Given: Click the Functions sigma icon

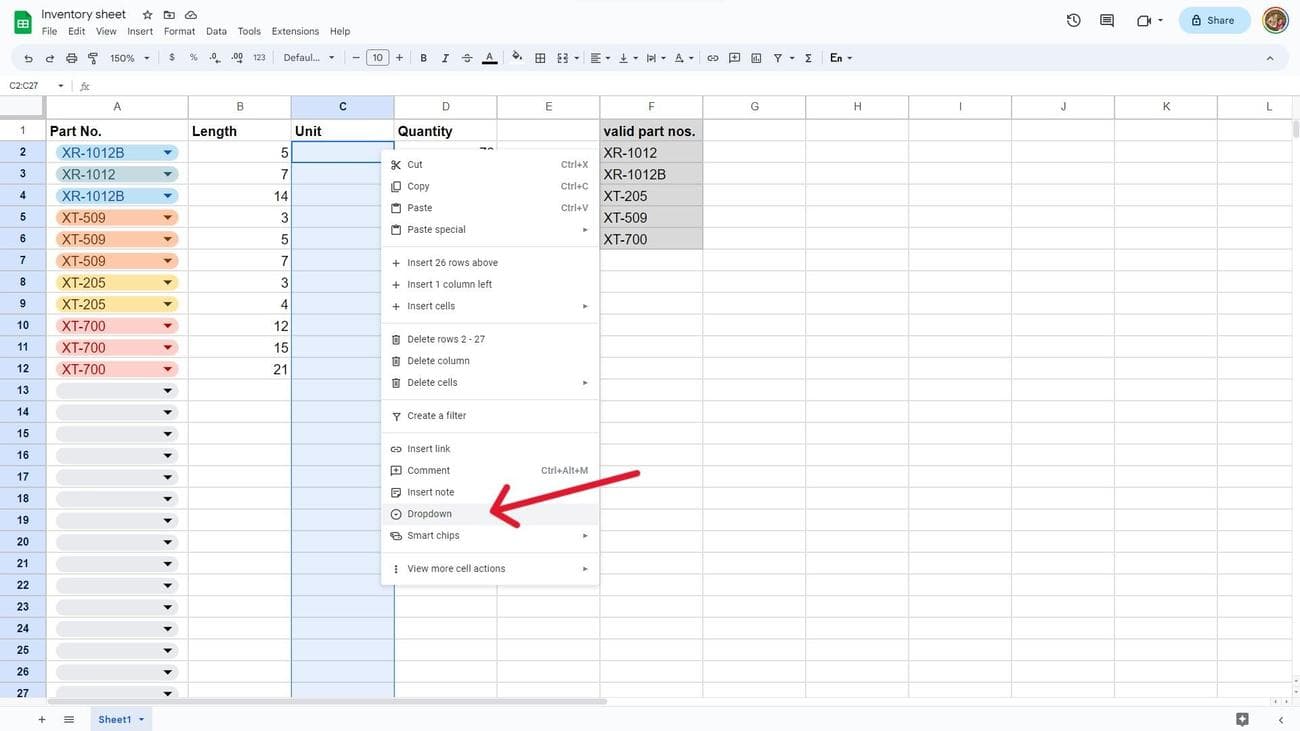Looking at the screenshot, I should click(808, 58).
